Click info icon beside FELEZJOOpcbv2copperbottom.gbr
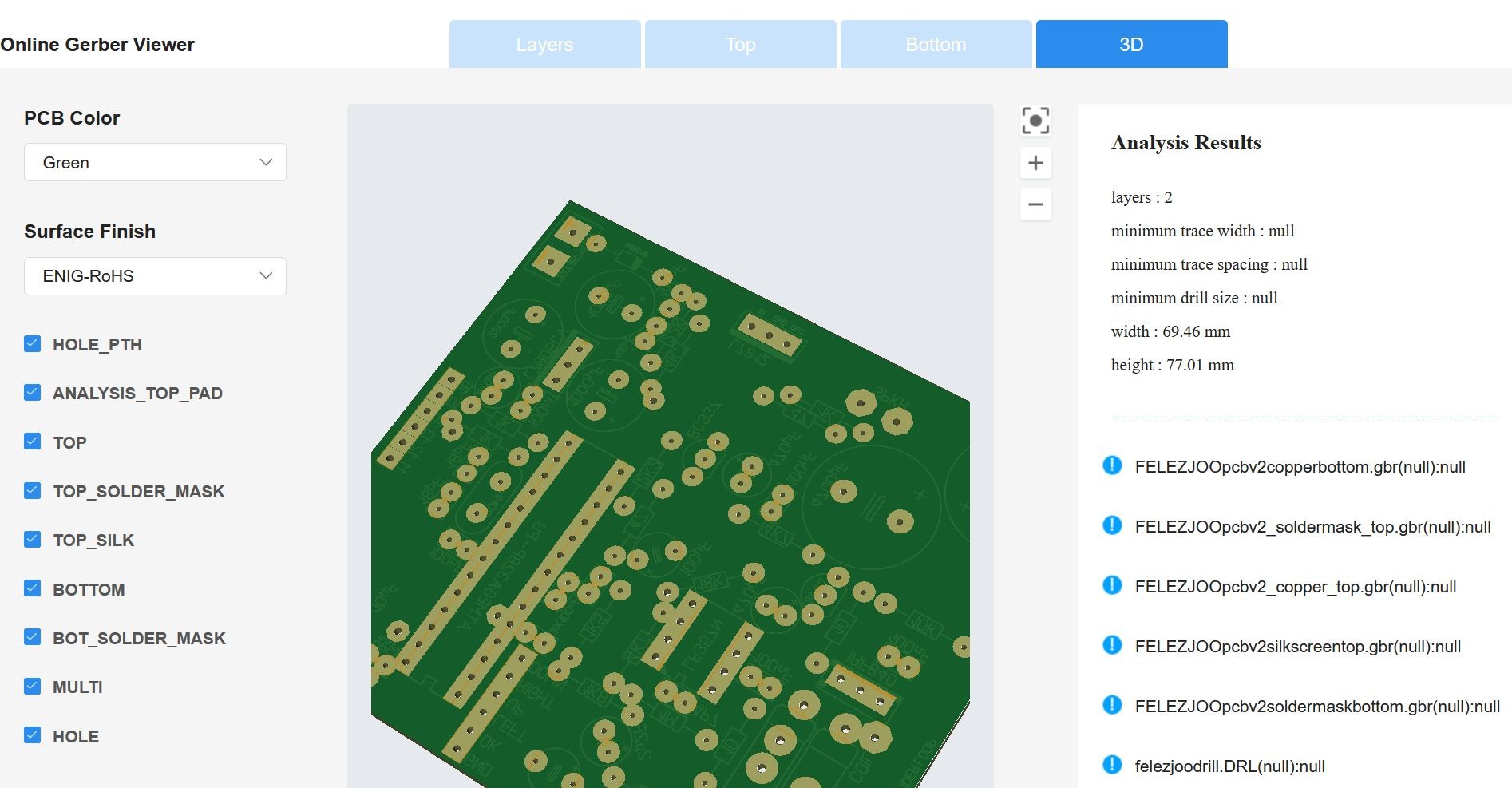 click(1112, 465)
